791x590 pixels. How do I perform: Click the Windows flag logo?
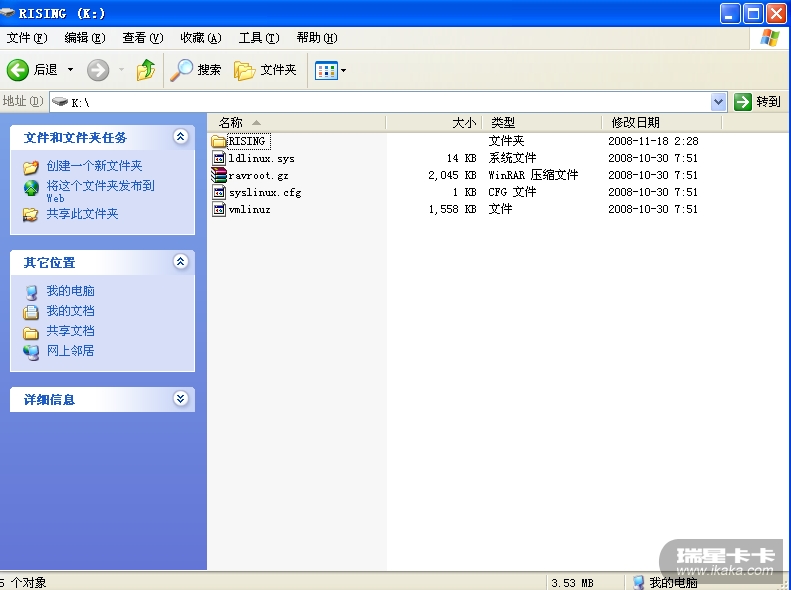pos(769,38)
